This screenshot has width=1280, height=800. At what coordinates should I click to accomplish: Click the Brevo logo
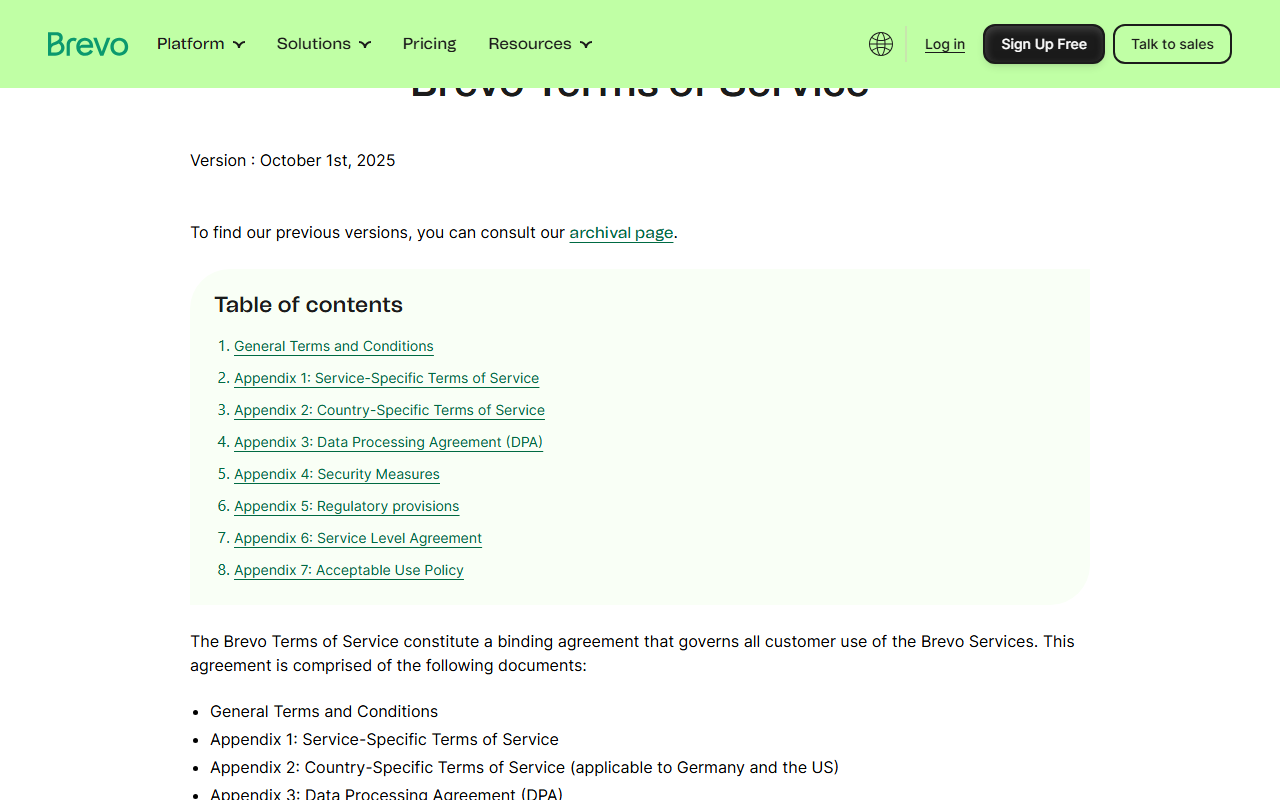[x=88, y=44]
